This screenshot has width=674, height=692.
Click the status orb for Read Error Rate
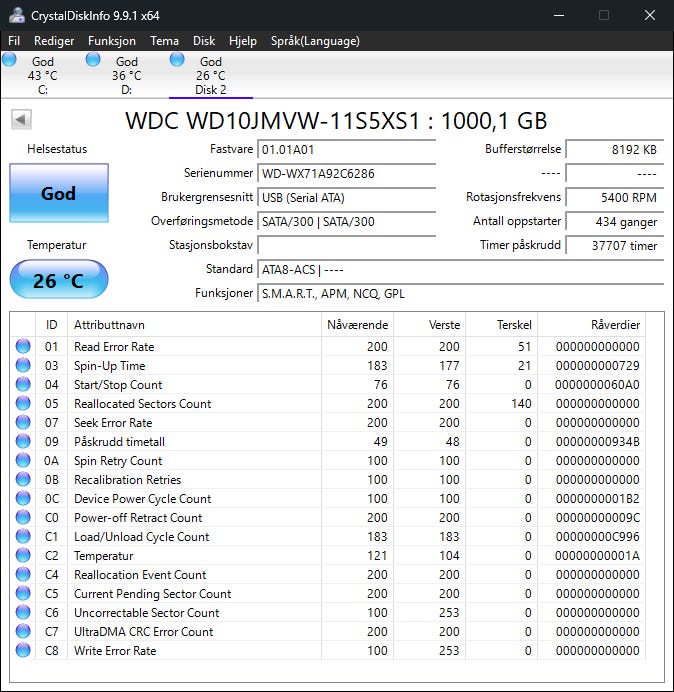(x=23, y=346)
